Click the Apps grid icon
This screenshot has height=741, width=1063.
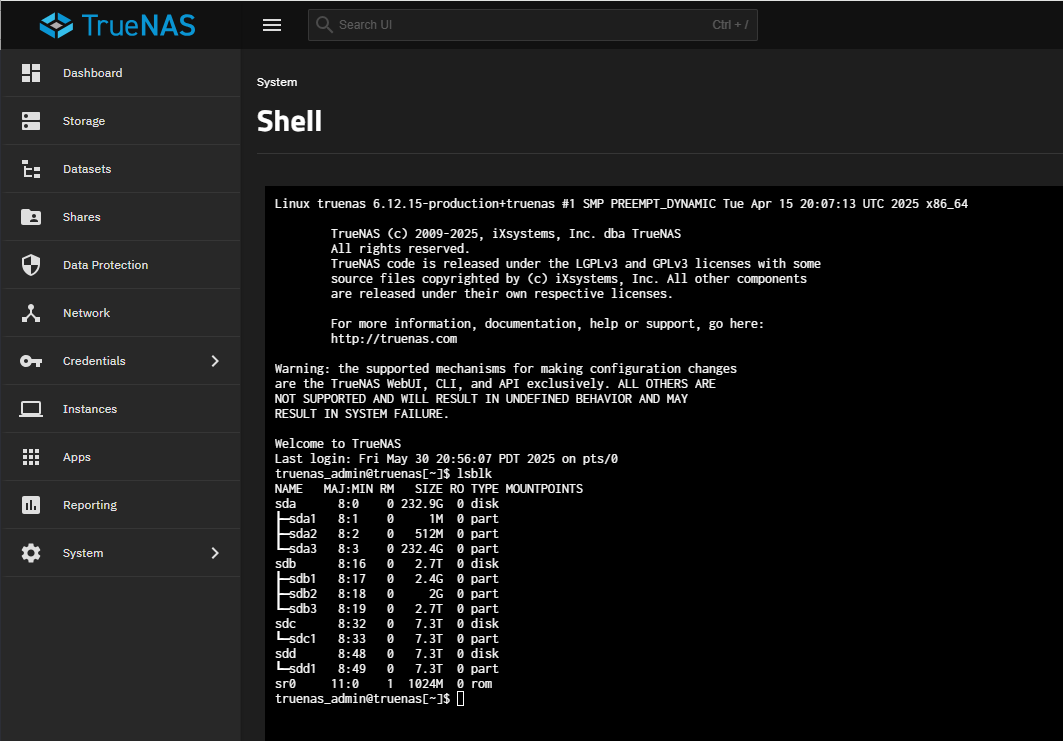pyautogui.click(x=31, y=457)
